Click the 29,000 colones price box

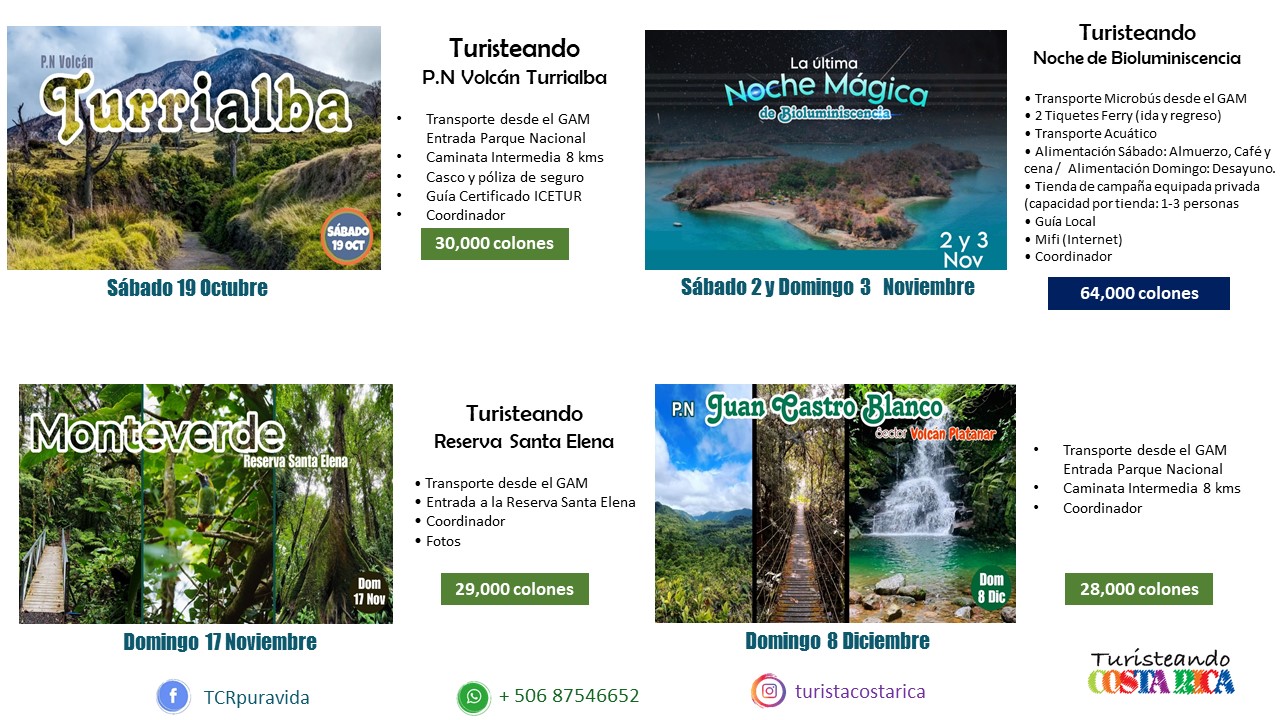(x=514, y=589)
